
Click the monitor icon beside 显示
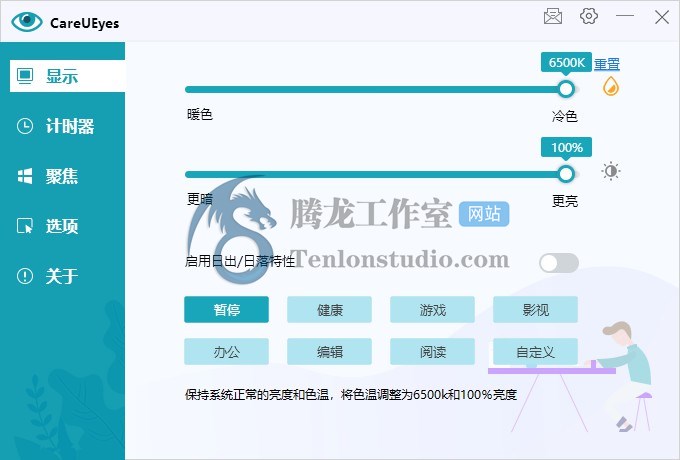pos(25,76)
